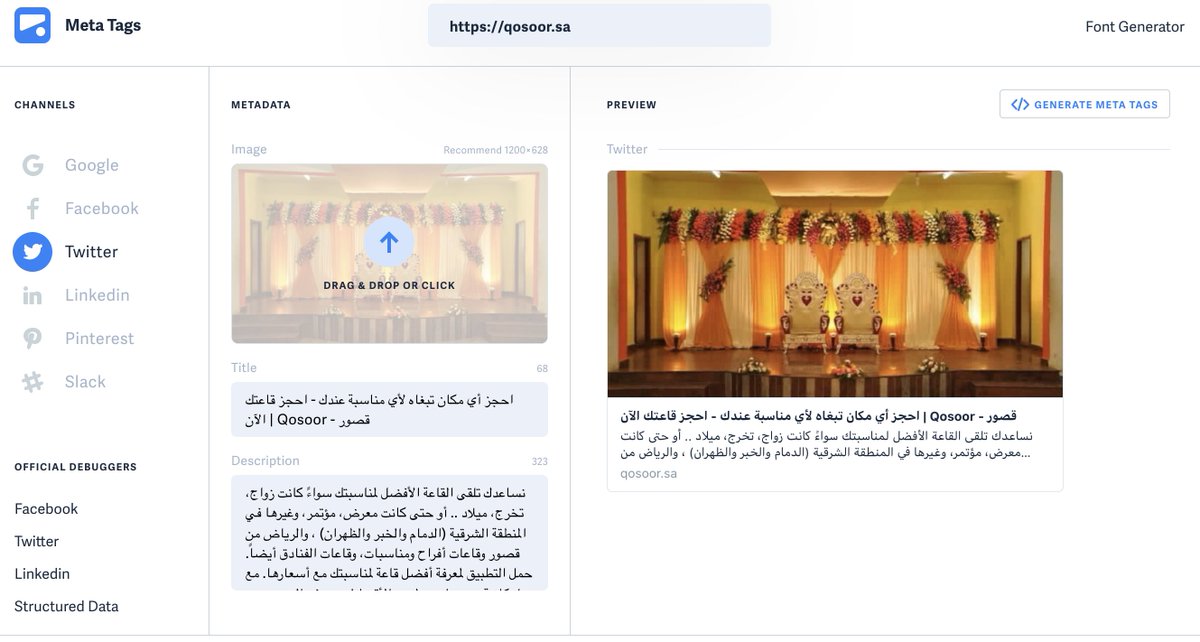Image resolution: width=1200 pixels, height=642 pixels.
Task: Click the title character count 68
Action: [542, 369]
